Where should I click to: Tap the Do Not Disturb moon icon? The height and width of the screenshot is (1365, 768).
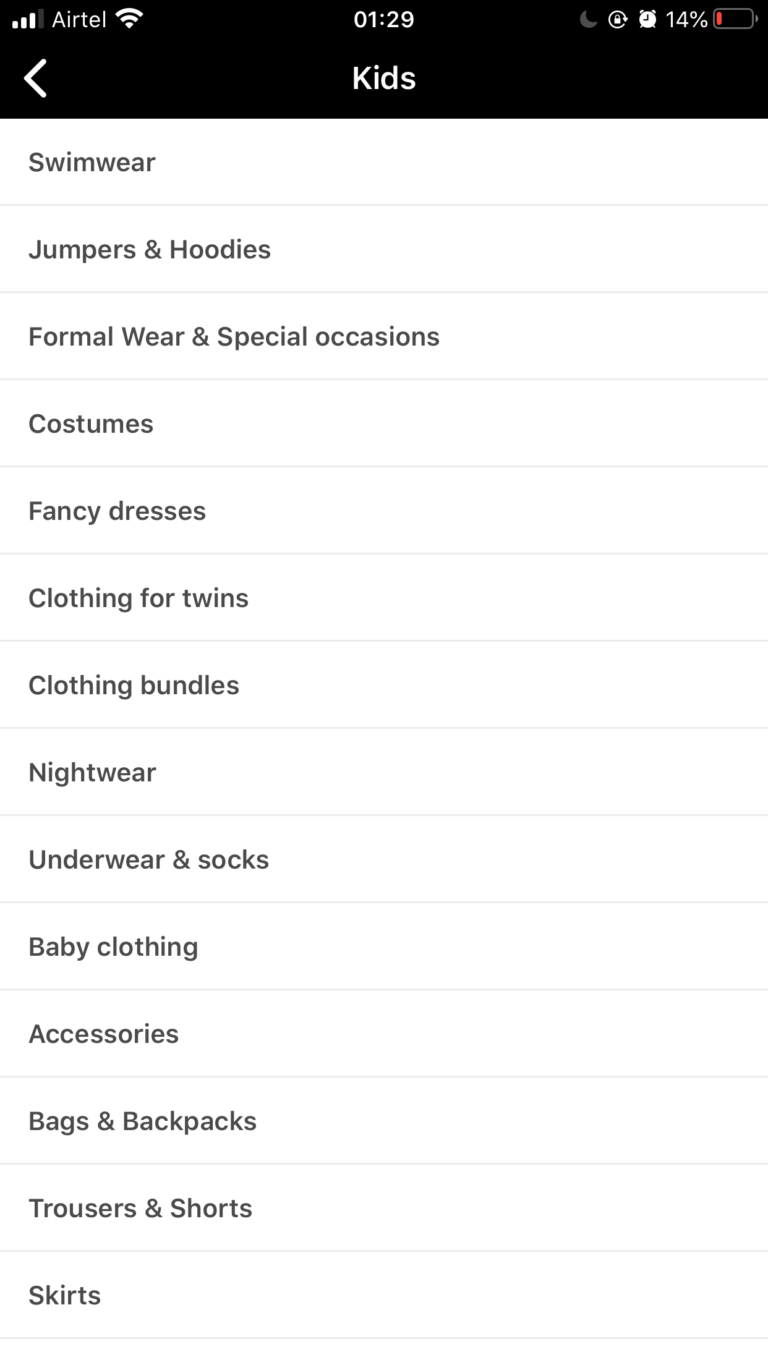(x=588, y=19)
